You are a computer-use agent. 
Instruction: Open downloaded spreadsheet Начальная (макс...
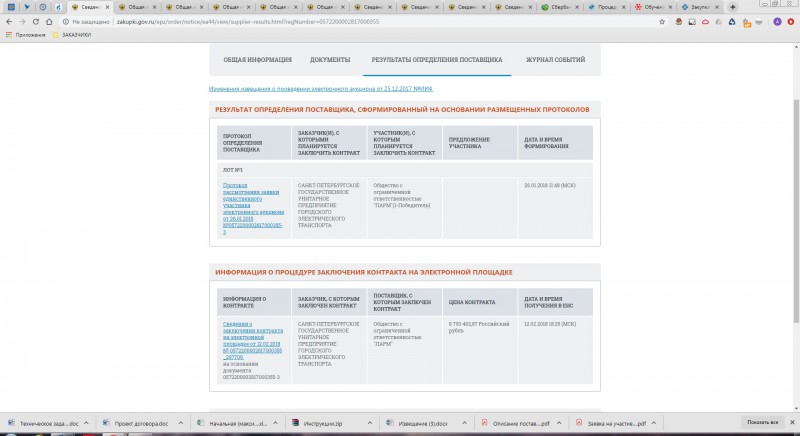[x=232, y=423]
